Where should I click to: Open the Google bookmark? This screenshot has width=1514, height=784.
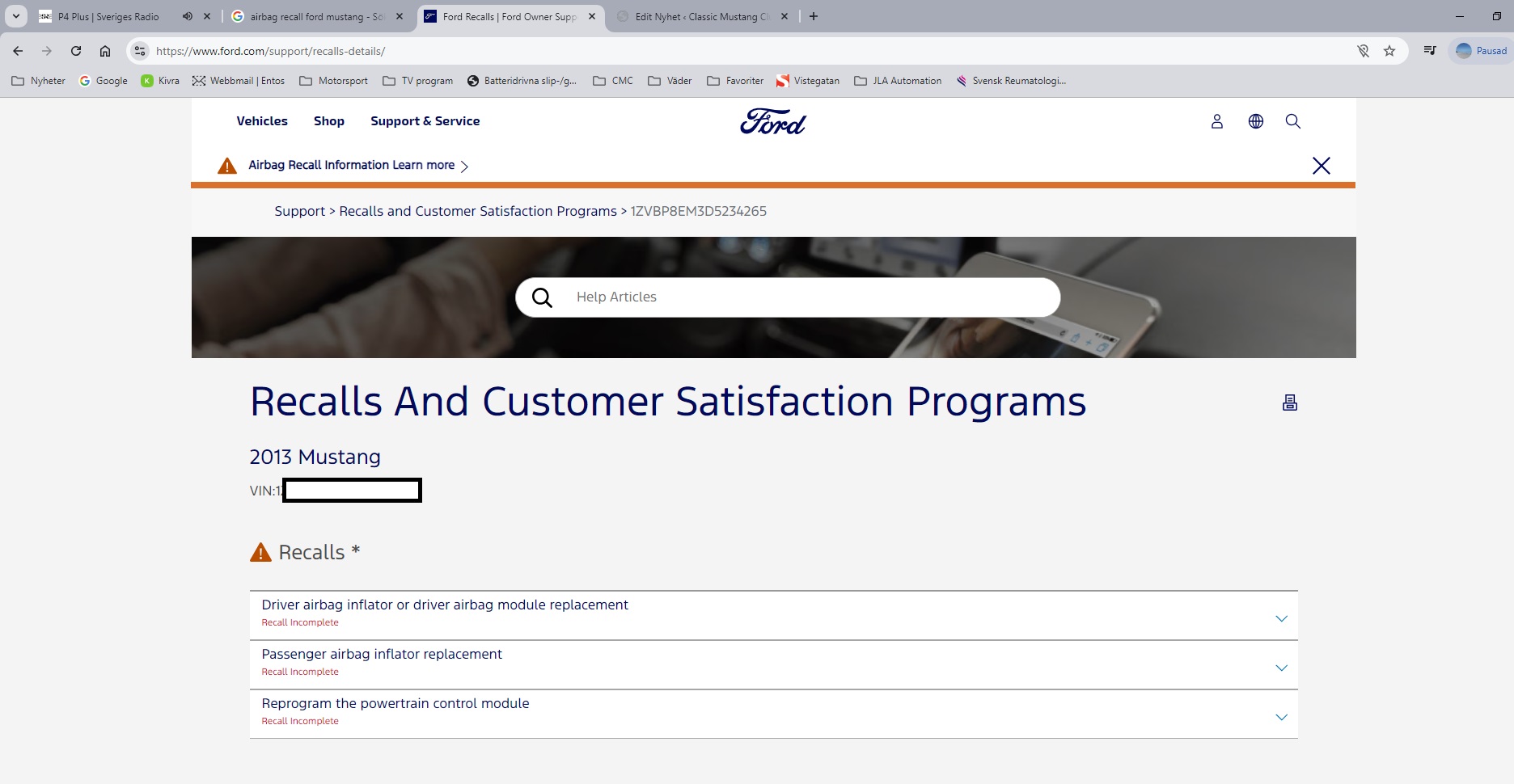(x=104, y=81)
